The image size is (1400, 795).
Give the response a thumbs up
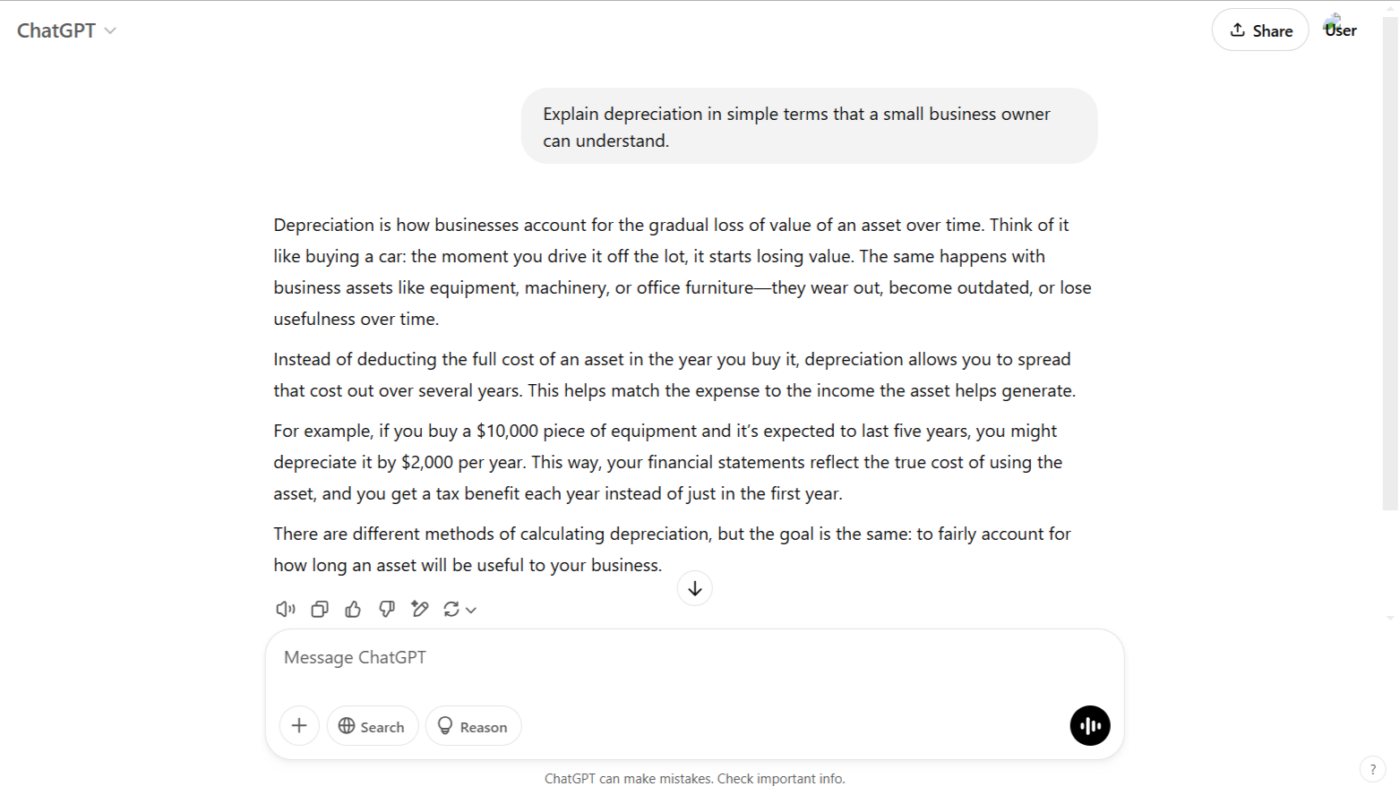point(353,609)
